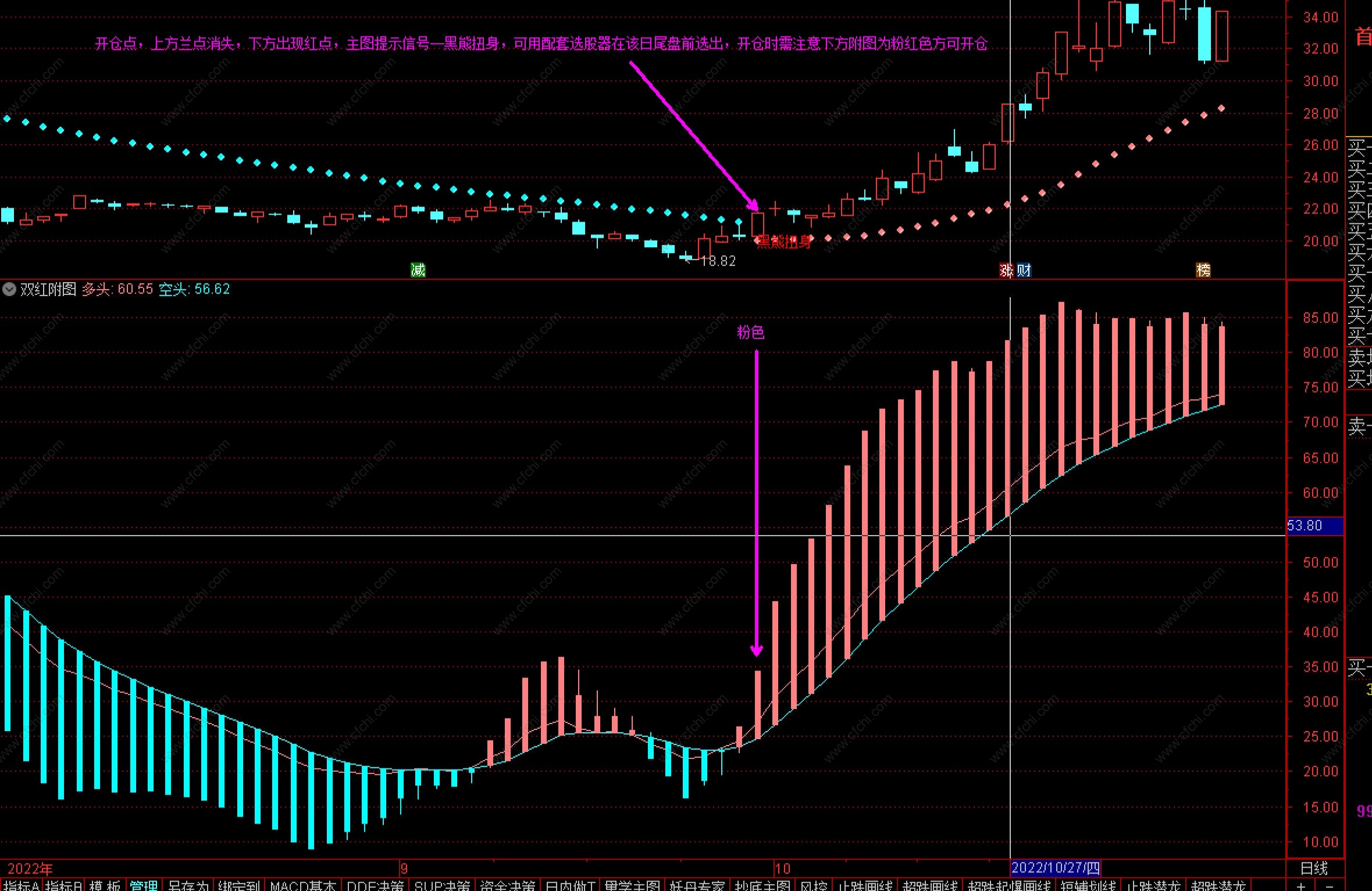
Task: Click the plus zoom icon at bottom right
Action: tap(1301, 886)
